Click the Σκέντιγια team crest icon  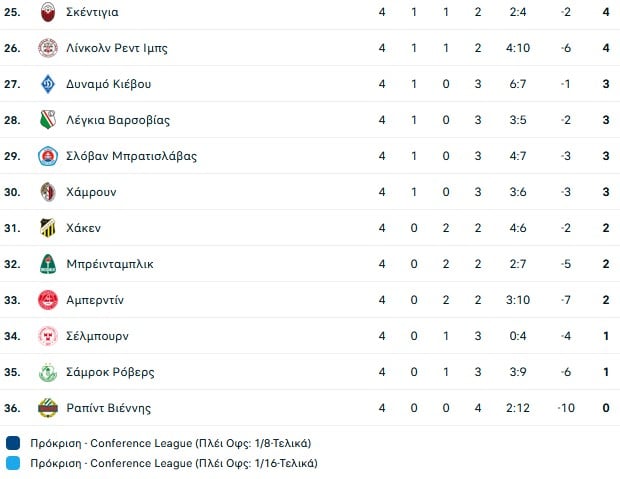coord(48,12)
